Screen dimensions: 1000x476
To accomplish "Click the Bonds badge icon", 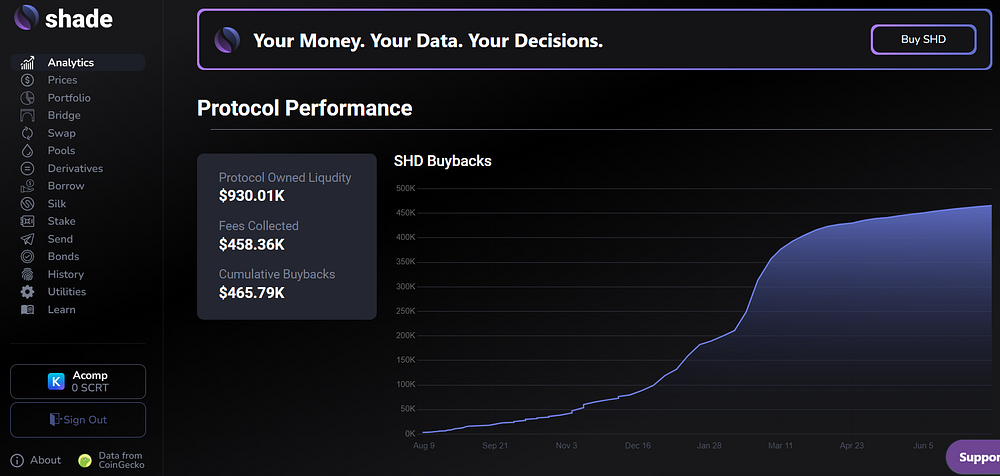I will pyautogui.click(x=27, y=257).
